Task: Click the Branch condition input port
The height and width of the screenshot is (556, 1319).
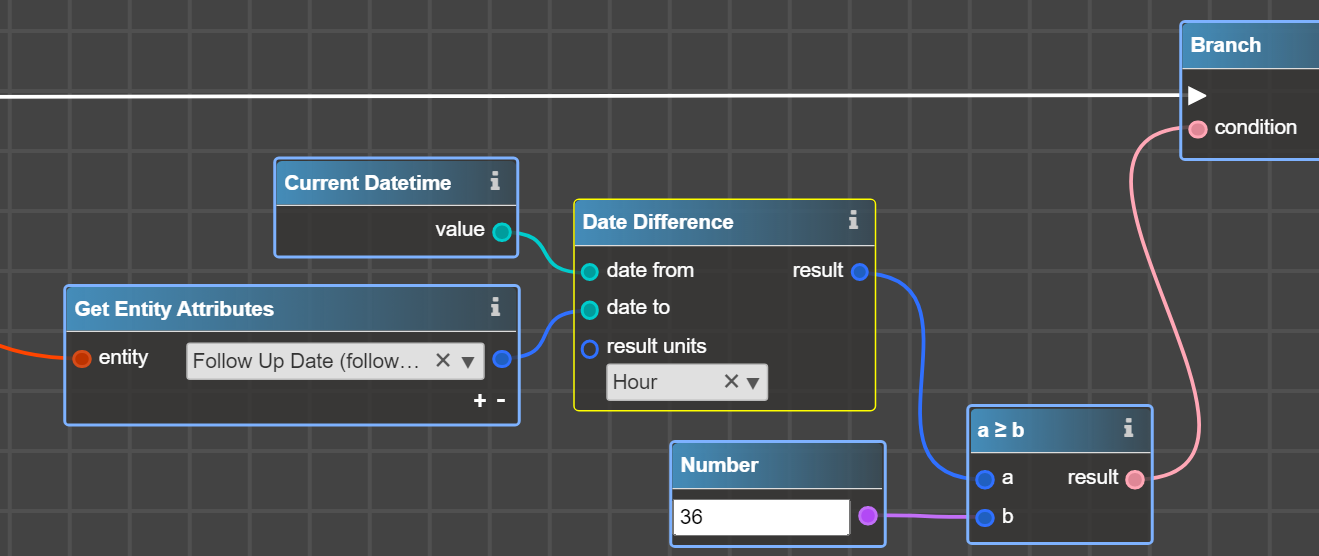Action: pyautogui.click(x=1197, y=129)
